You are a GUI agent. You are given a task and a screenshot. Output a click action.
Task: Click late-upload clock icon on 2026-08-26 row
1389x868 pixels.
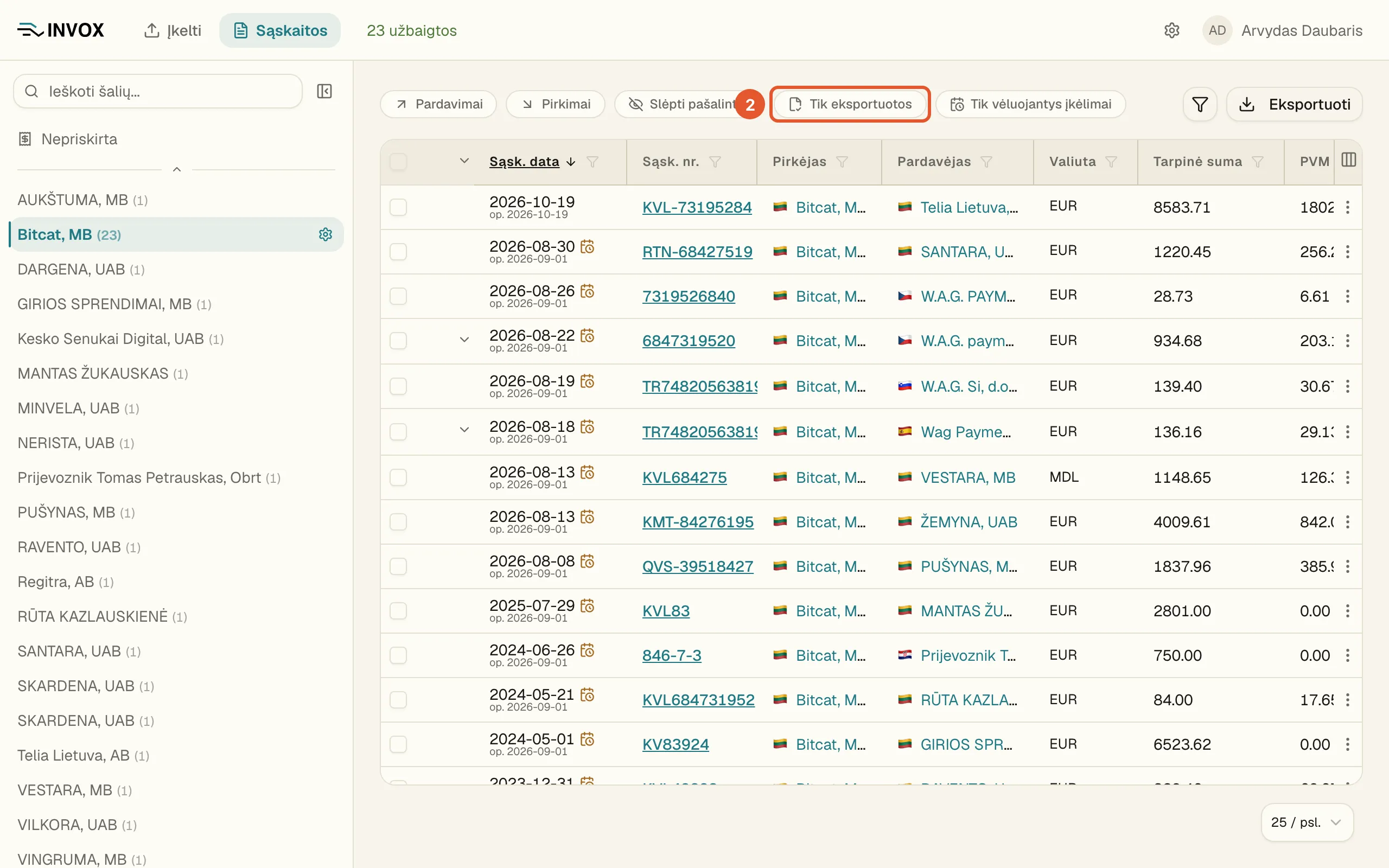click(x=587, y=291)
